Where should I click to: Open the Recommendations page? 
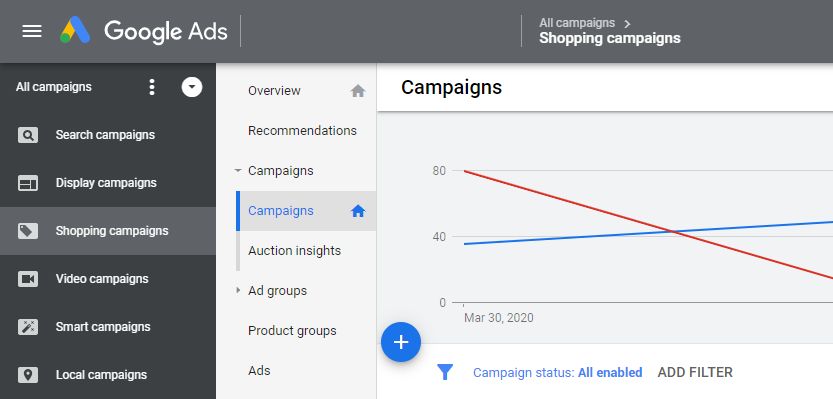pyautogui.click(x=302, y=131)
